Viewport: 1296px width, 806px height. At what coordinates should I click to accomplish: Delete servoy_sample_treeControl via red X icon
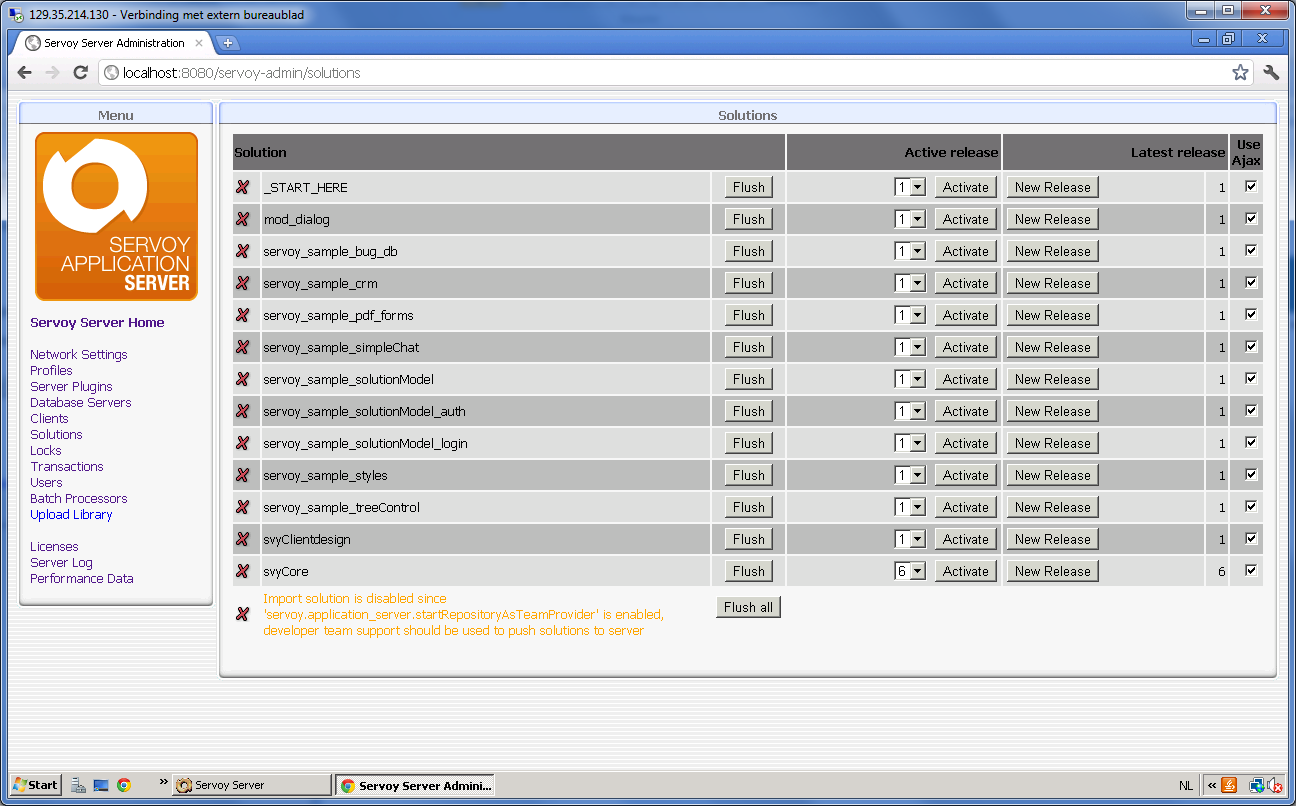click(242, 507)
